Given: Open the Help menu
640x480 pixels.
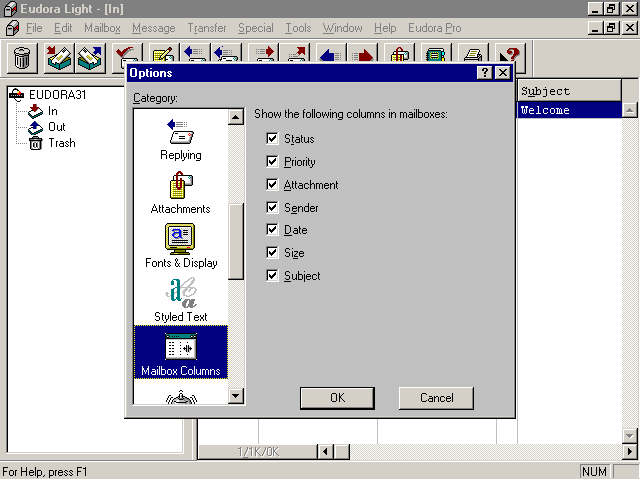Looking at the screenshot, I should (x=385, y=28).
